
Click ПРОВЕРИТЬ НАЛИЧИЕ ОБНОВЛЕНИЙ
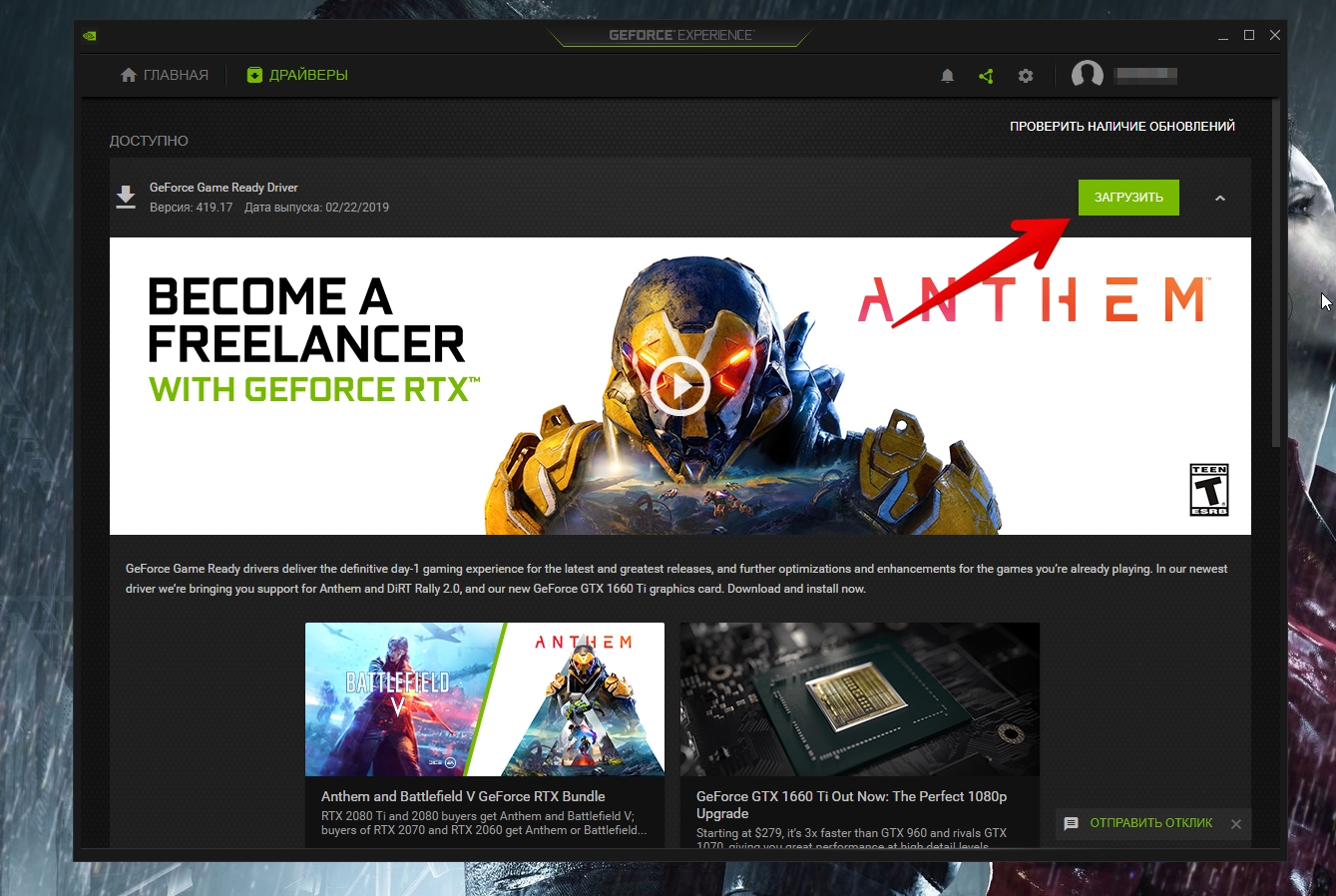pyautogui.click(x=1122, y=127)
